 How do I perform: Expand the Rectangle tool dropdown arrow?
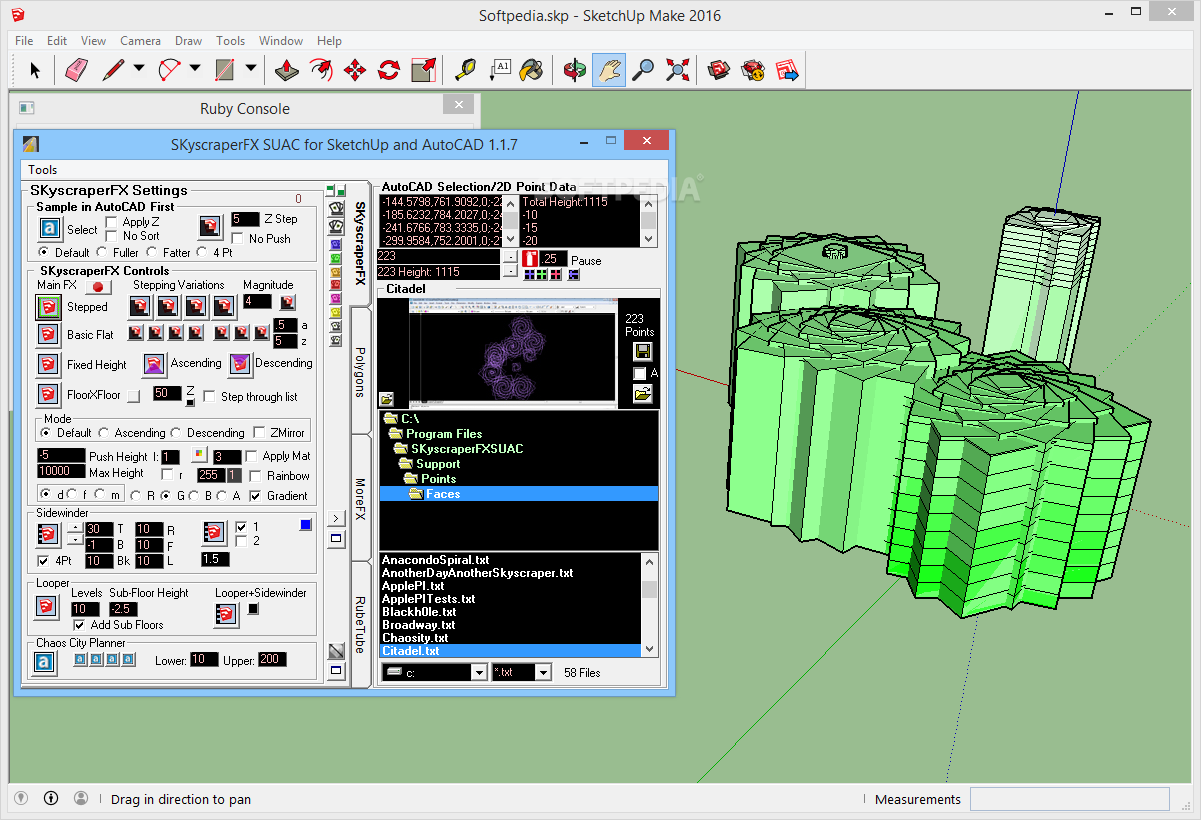251,70
